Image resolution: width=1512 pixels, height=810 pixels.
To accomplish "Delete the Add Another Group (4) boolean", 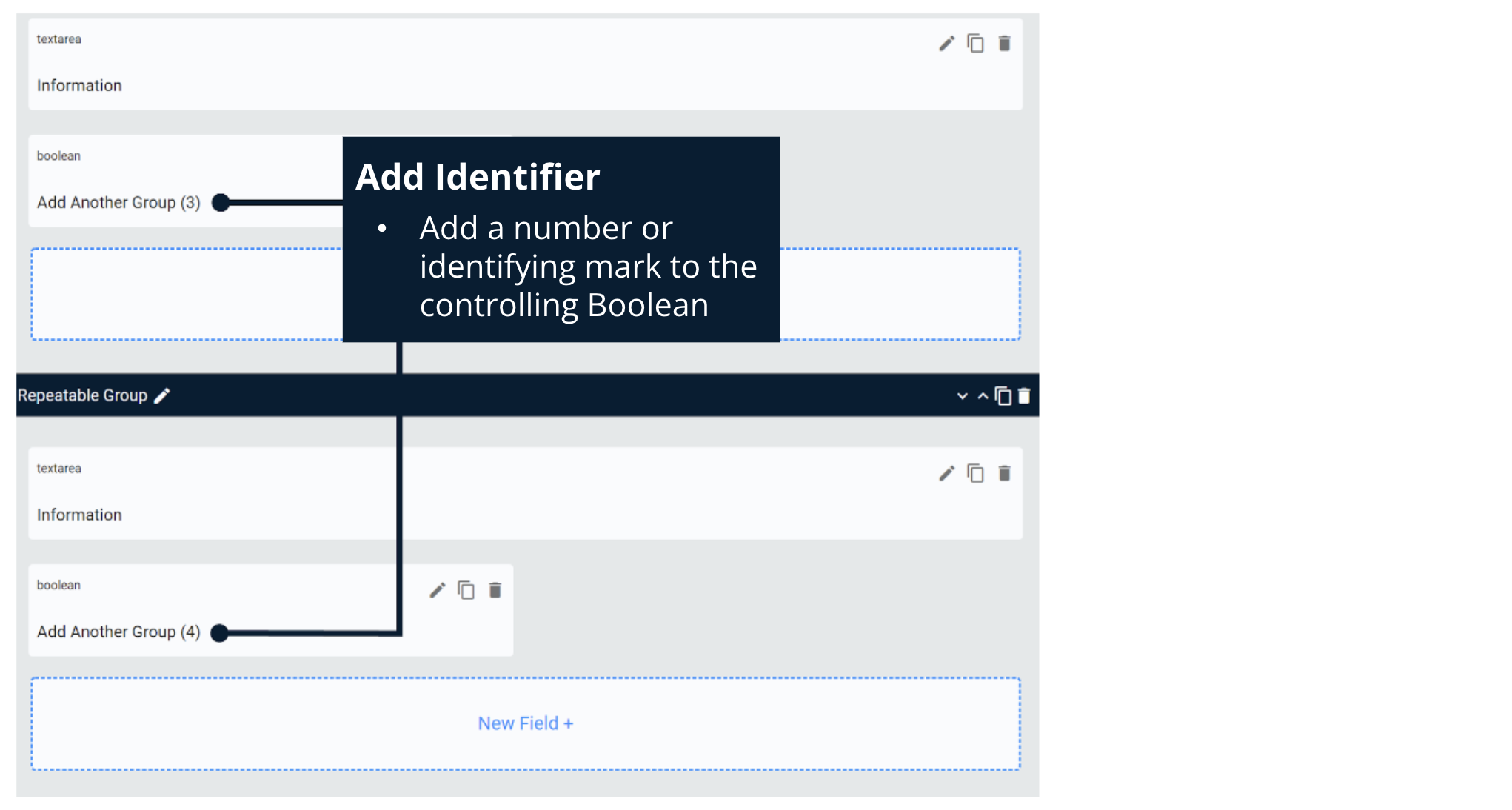I will (x=495, y=590).
